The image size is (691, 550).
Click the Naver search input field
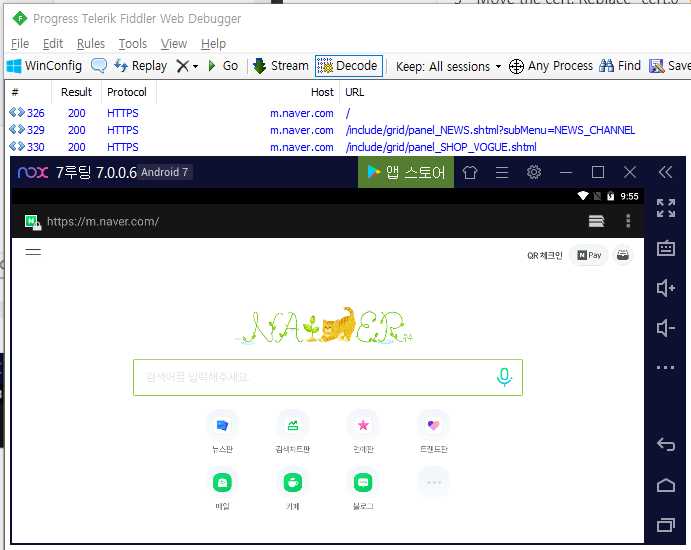[328, 377]
